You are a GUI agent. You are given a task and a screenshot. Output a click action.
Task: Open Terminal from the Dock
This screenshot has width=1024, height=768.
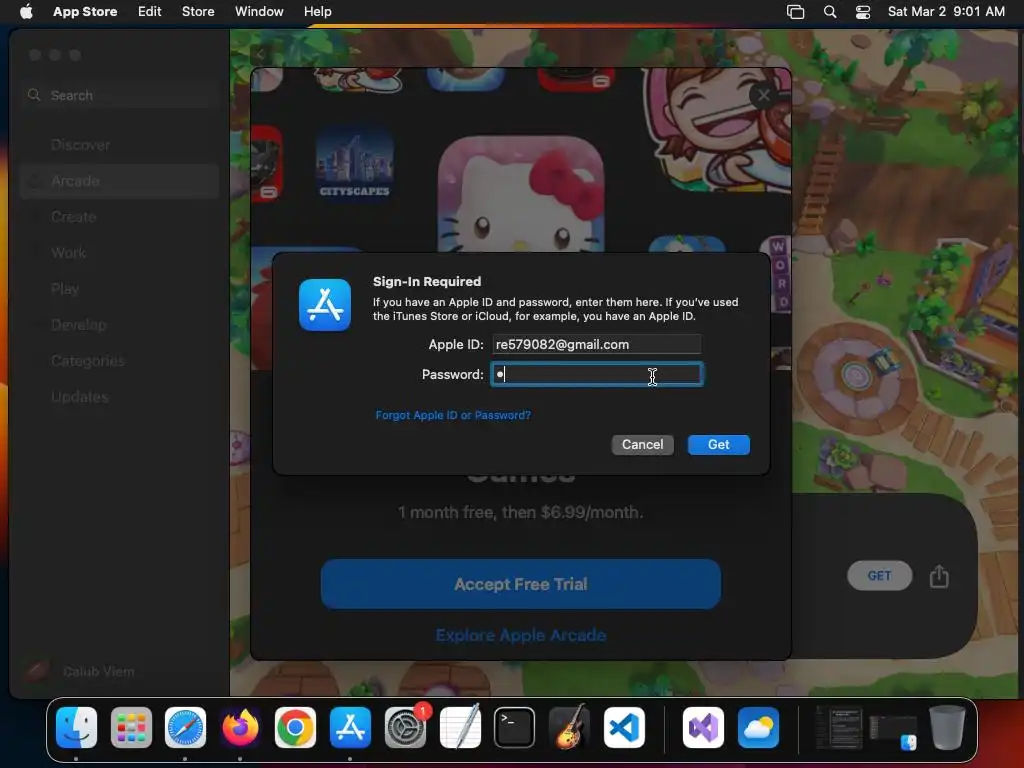point(515,728)
